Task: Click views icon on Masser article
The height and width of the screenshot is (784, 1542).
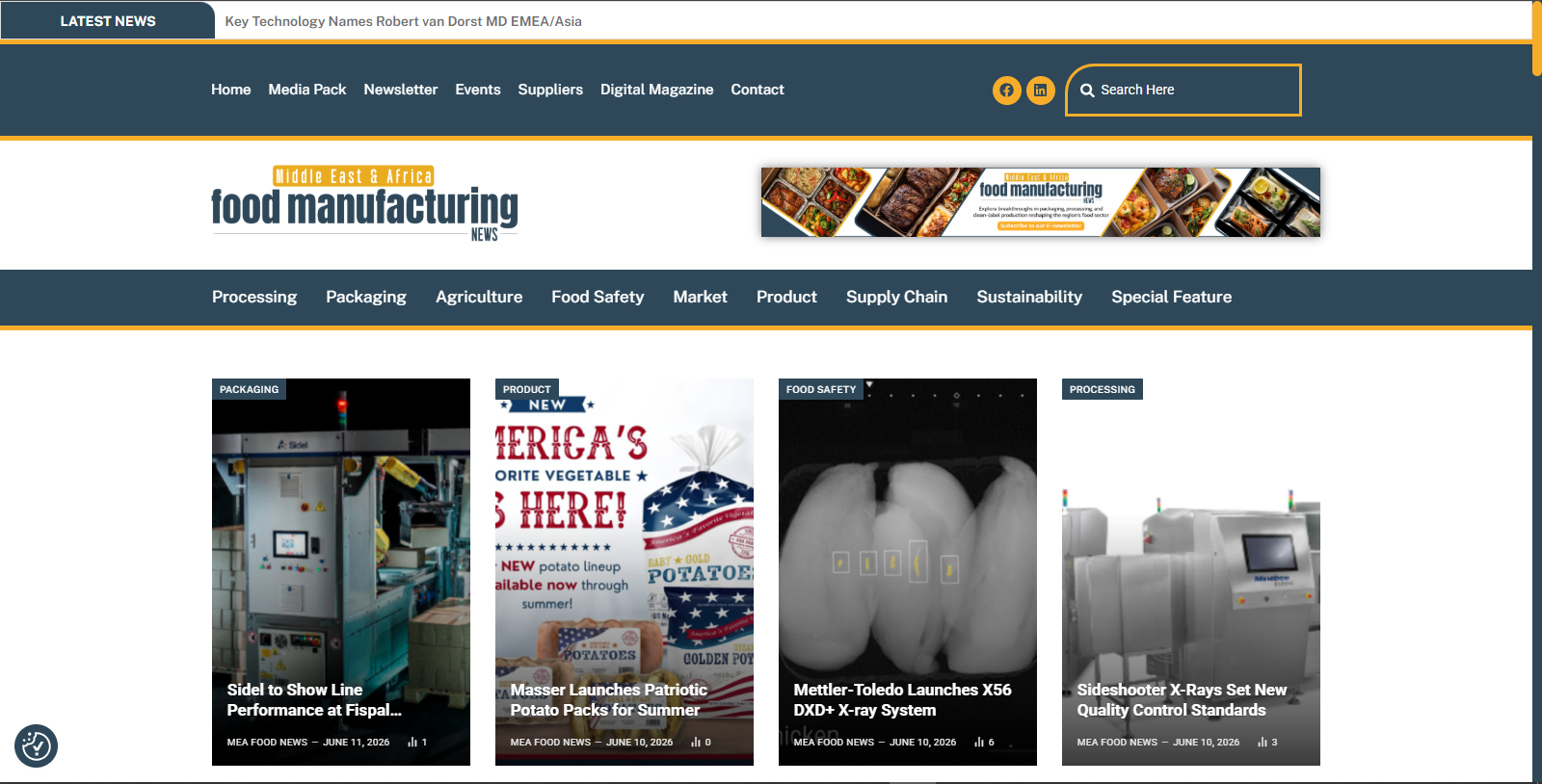Action: [x=696, y=743]
